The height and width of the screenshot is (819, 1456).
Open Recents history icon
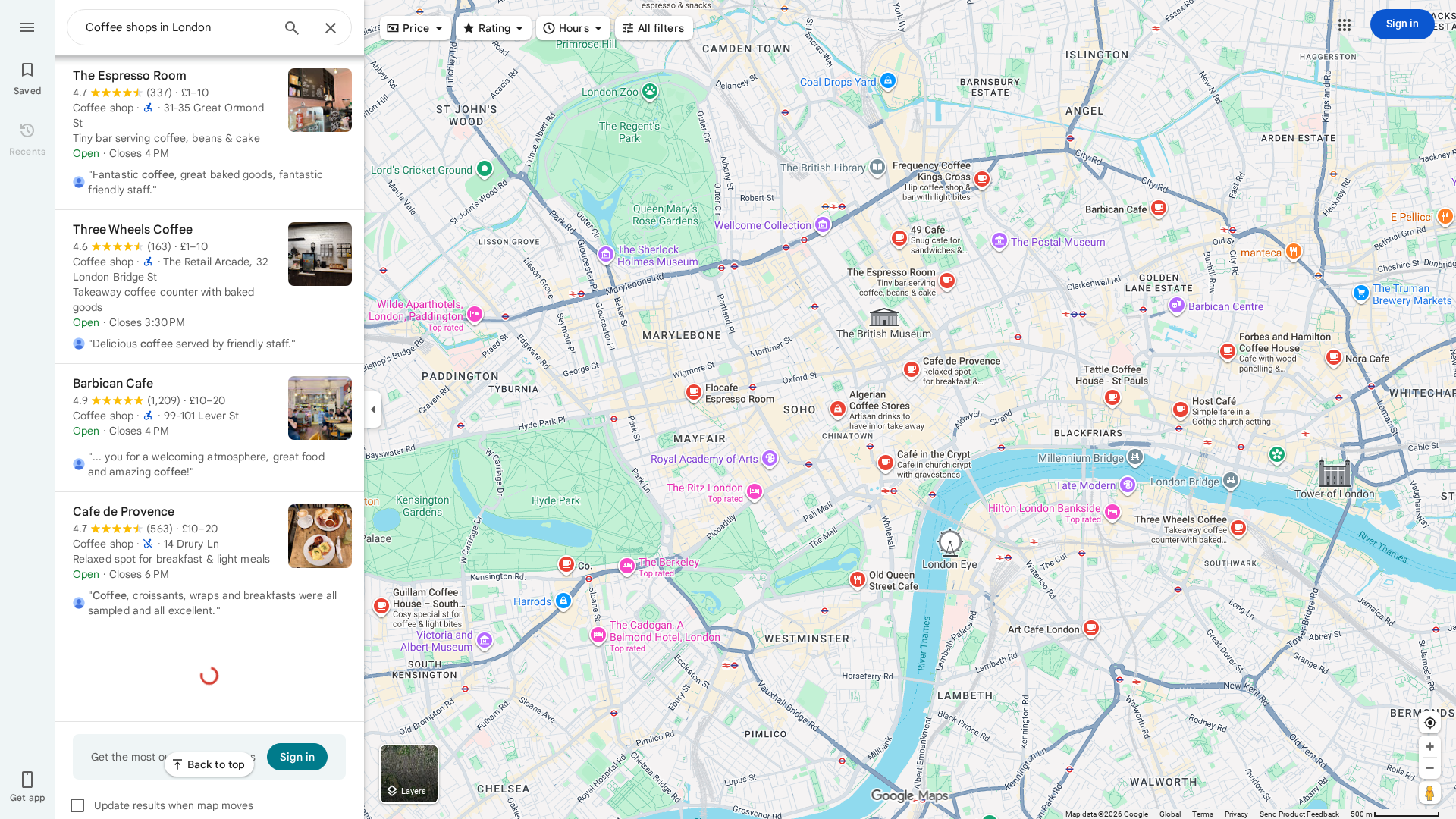[27, 130]
